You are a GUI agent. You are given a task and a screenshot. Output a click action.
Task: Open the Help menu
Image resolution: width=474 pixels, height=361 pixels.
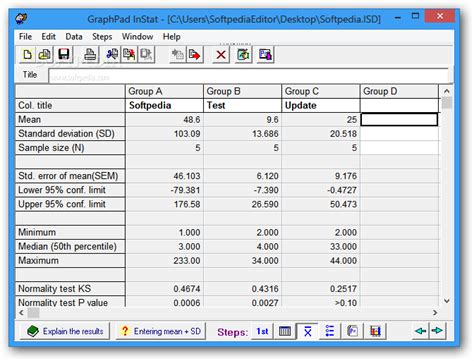171,36
